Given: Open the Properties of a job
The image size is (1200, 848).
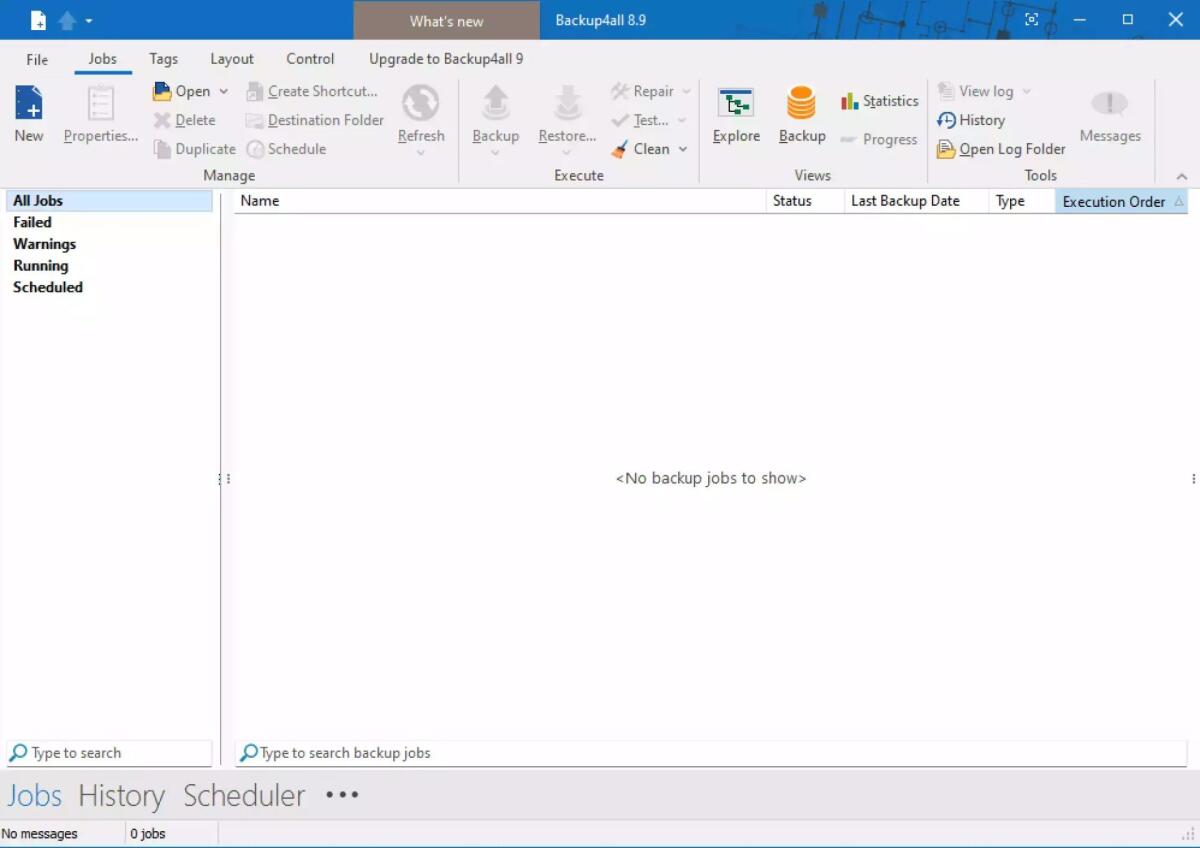Looking at the screenshot, I should click(x=100, y=113).
